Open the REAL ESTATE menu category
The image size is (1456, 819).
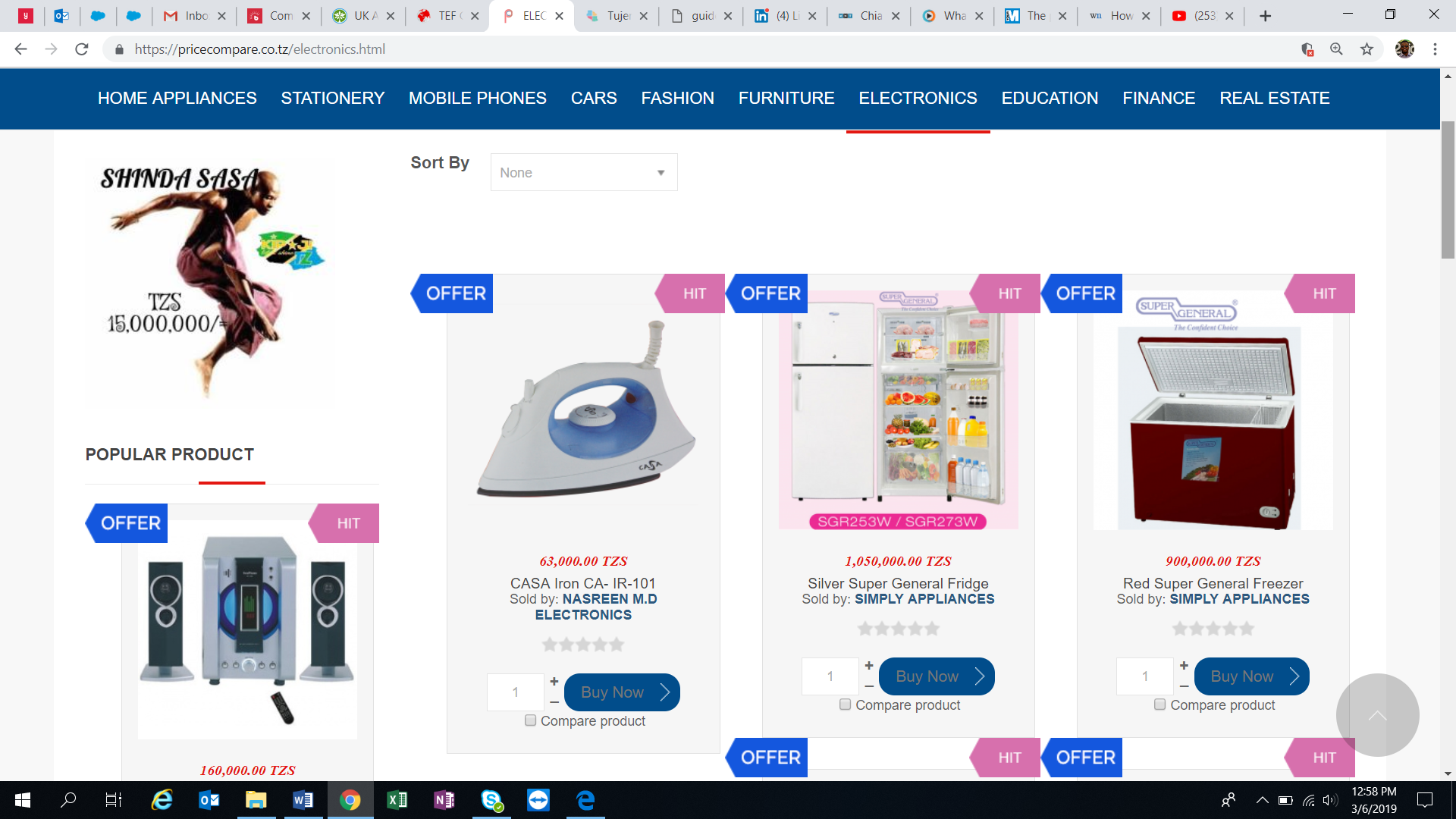coord(1274,99)
